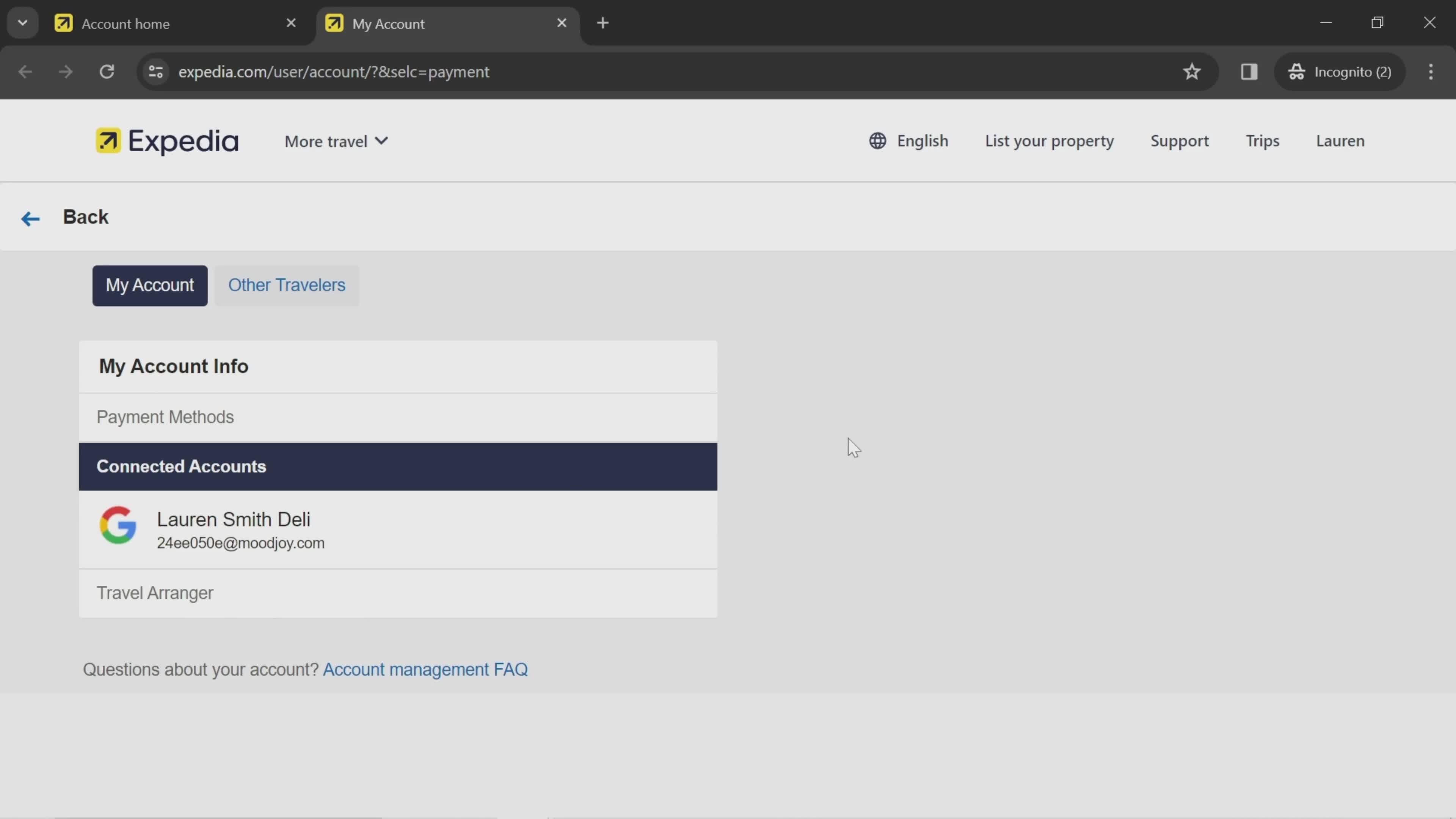This screenshot has height=819, width=1456.
Task: Select the My Account tab
Action: click(x=150, y=285)
